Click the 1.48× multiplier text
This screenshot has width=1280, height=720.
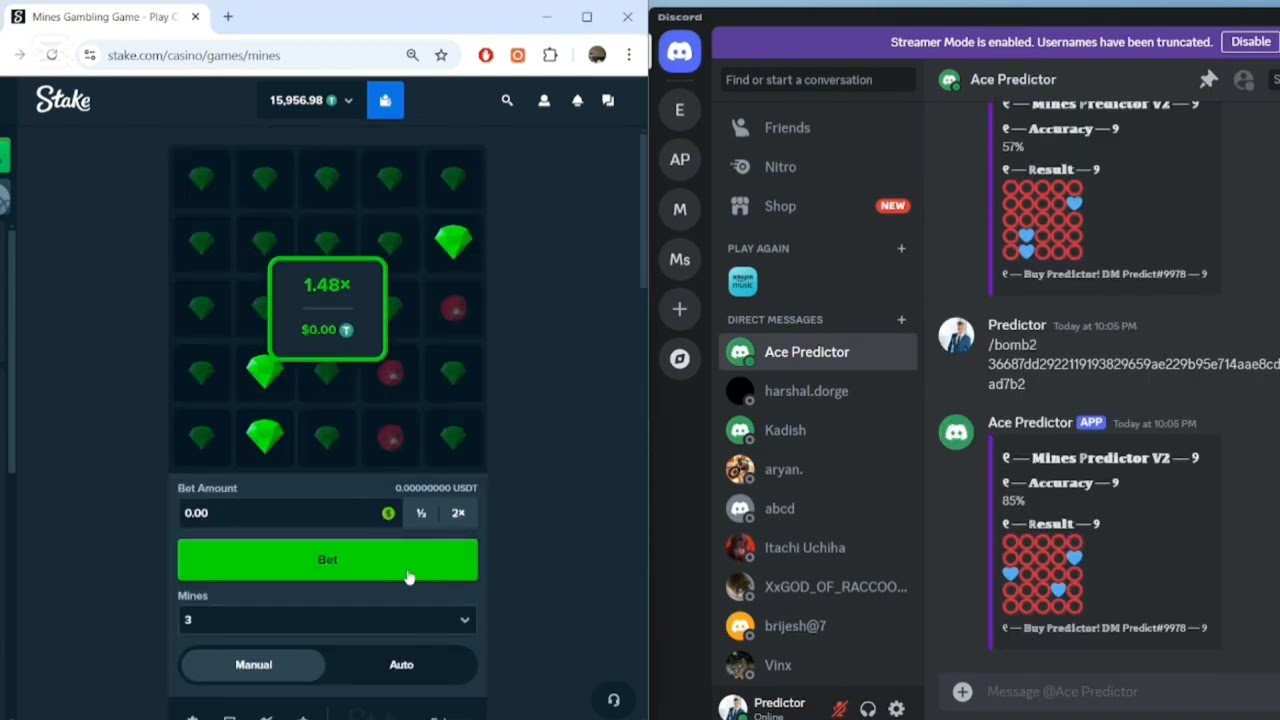pos(327,285)
